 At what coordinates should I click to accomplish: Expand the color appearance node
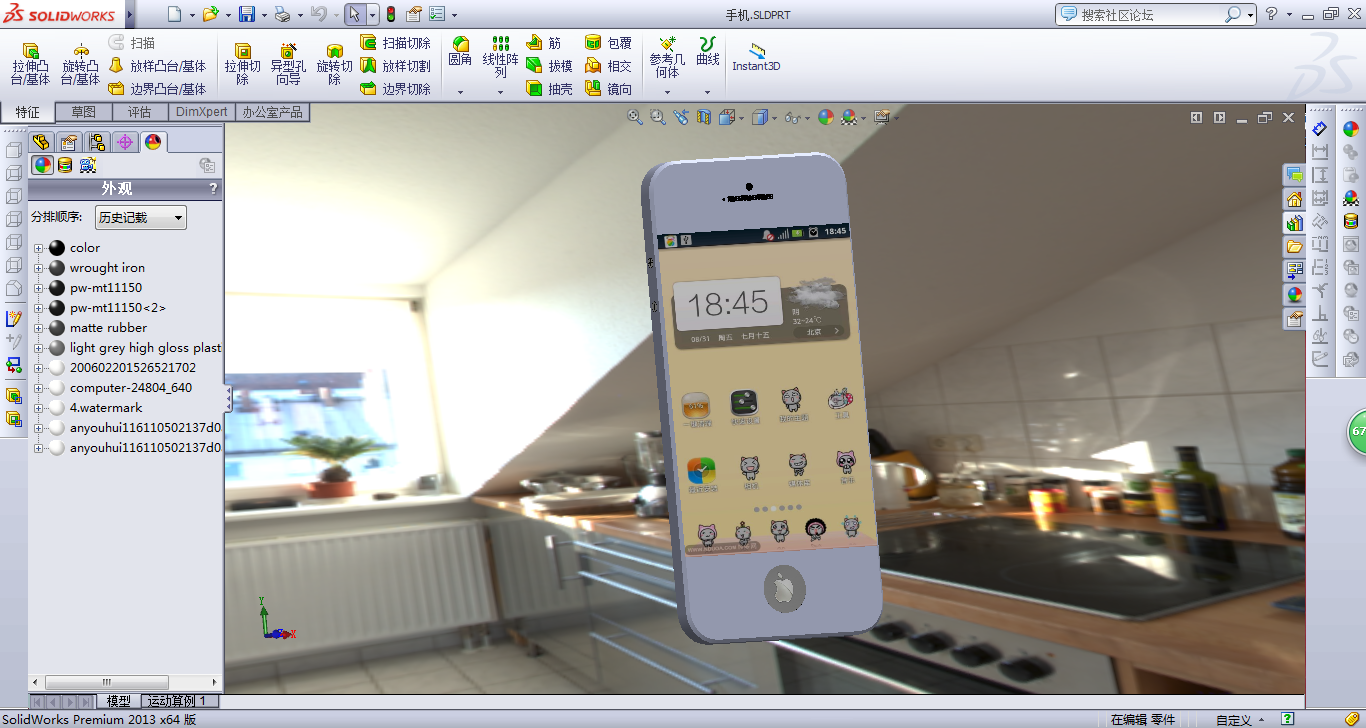(x=38, y=248)
